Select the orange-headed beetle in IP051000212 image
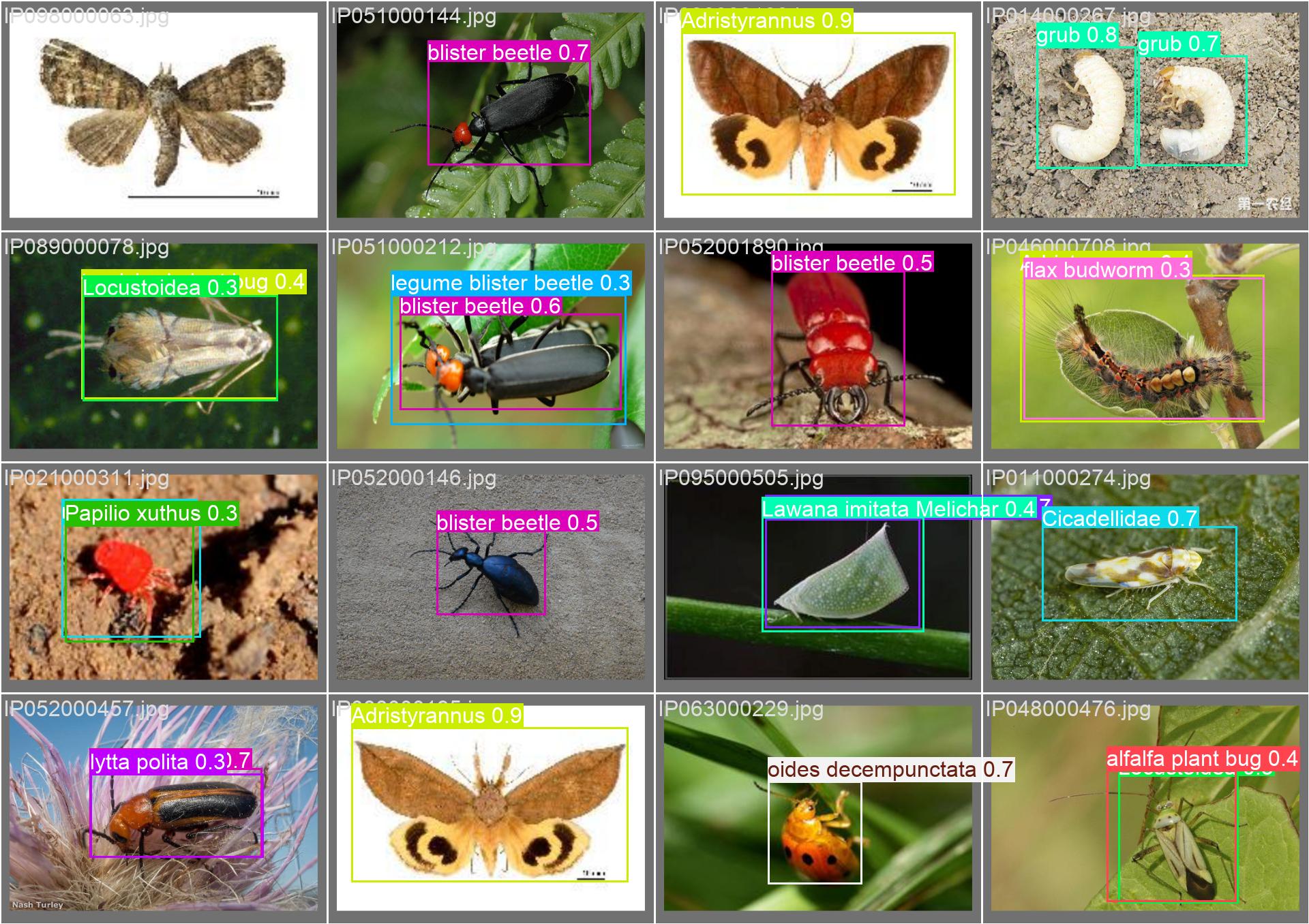Image resolution: width=1309 pixels, height=924 pixels. click(x=511, y=363)
